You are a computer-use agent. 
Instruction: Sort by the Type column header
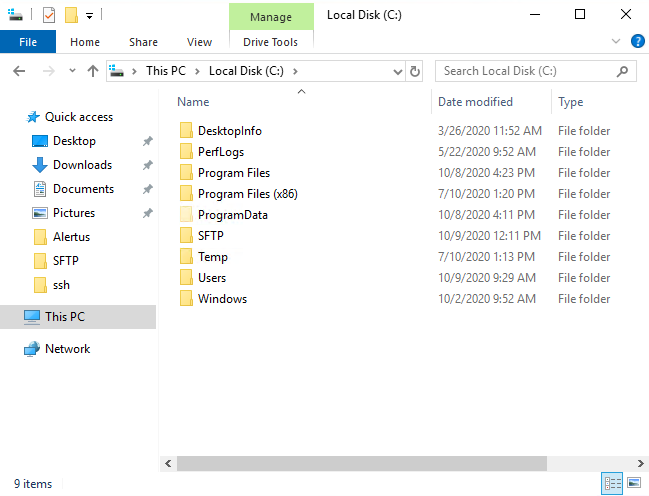click(x=570, y=102)
